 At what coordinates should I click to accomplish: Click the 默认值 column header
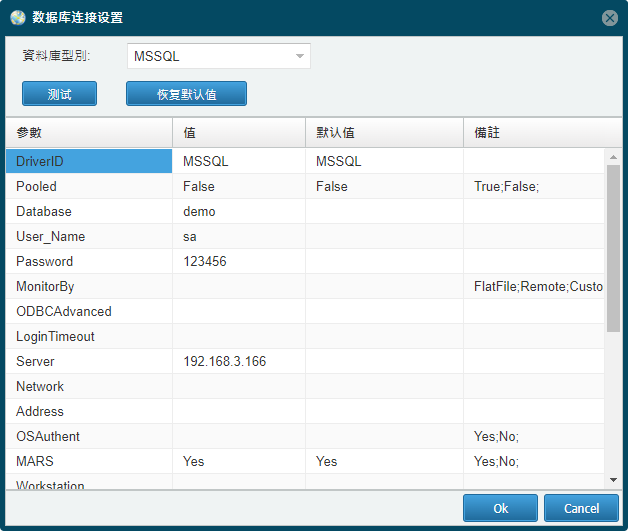[384, 133]
